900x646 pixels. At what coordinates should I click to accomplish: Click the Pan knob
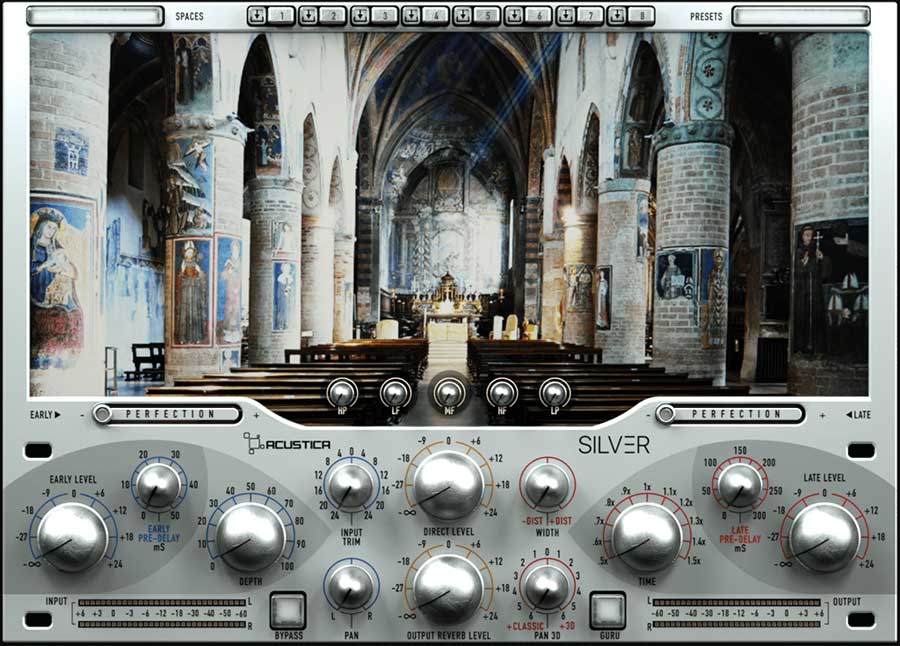tap(351, 588)
